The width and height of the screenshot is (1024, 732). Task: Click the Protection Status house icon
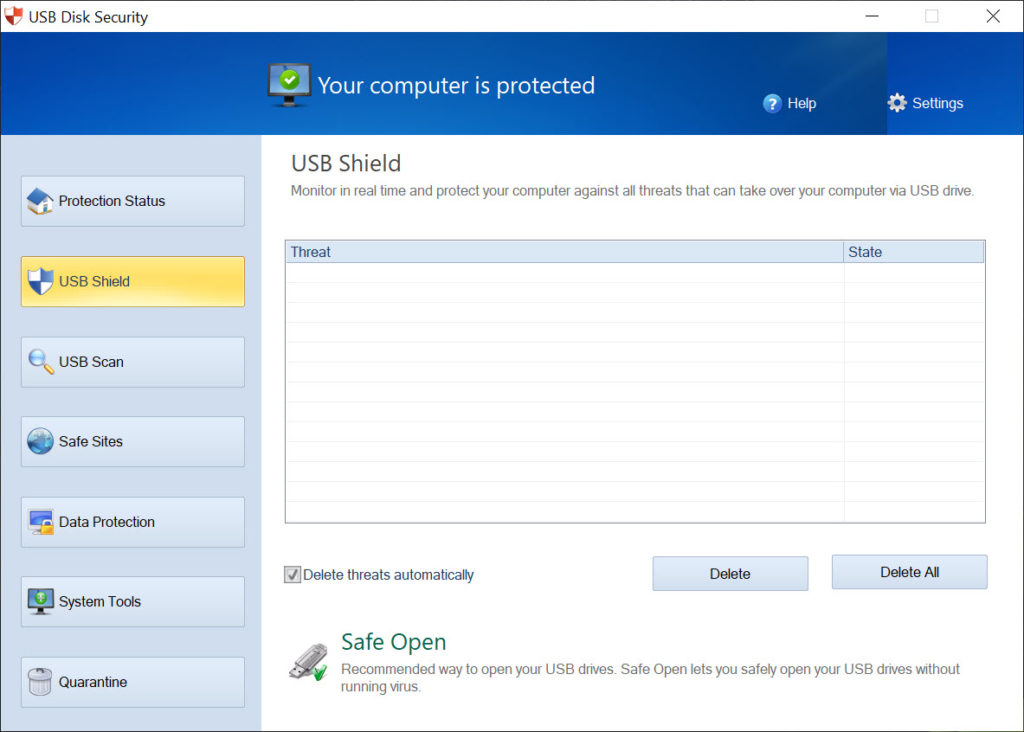click(40, 201)
